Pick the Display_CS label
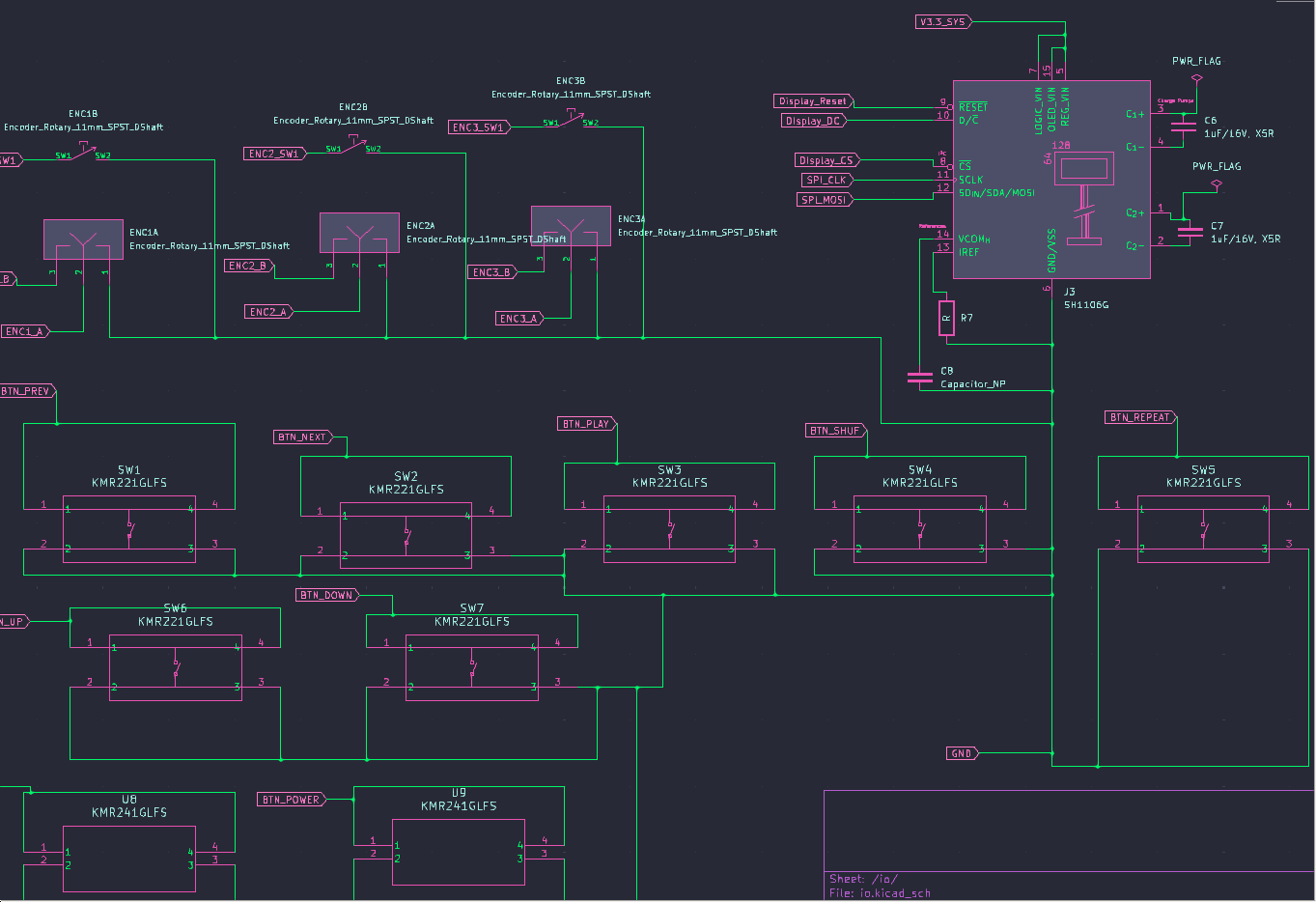 (x=826, y=160)
